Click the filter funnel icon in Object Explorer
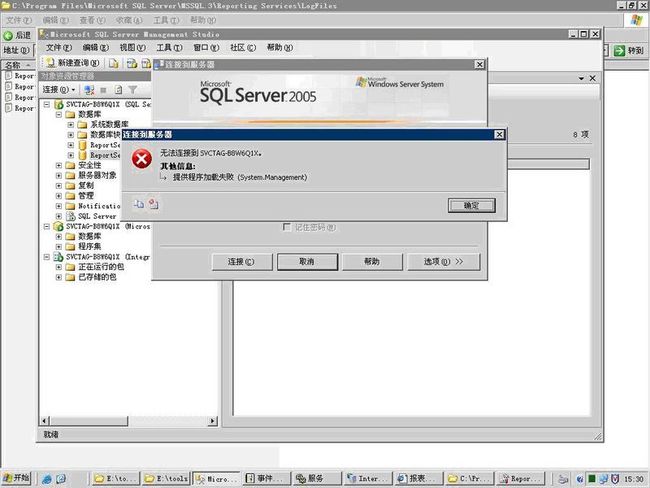650x488 pixels. [133, 90]
